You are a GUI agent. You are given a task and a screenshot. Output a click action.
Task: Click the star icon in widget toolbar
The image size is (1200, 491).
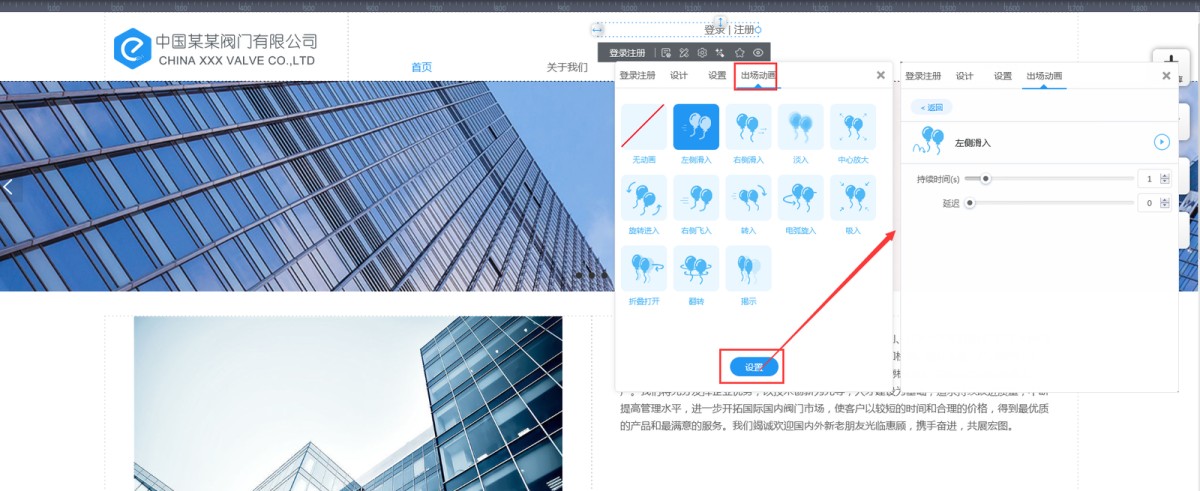pyautogui.click(x=740, y=52)
